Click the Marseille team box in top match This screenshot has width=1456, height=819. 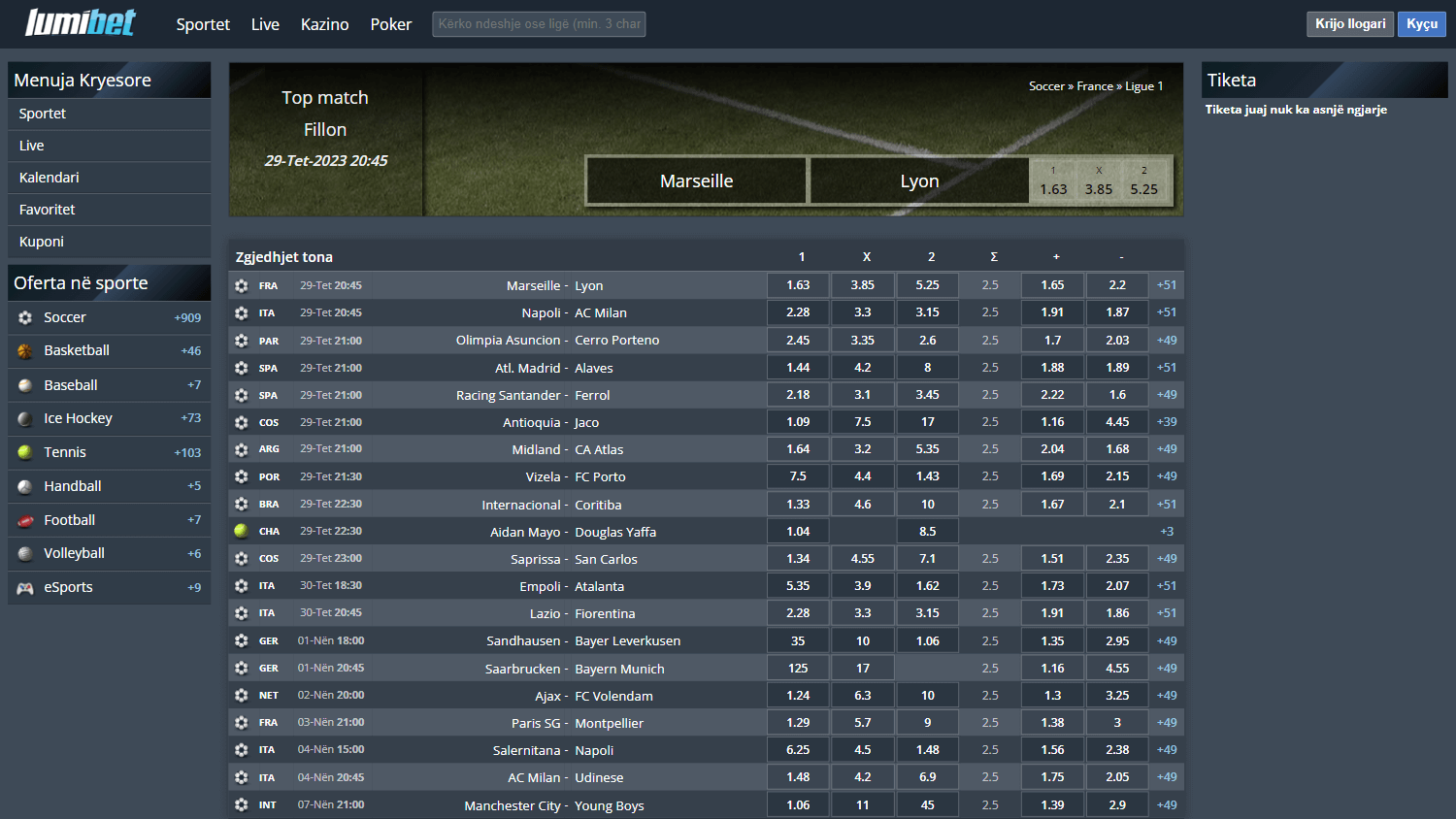point(696,181)
